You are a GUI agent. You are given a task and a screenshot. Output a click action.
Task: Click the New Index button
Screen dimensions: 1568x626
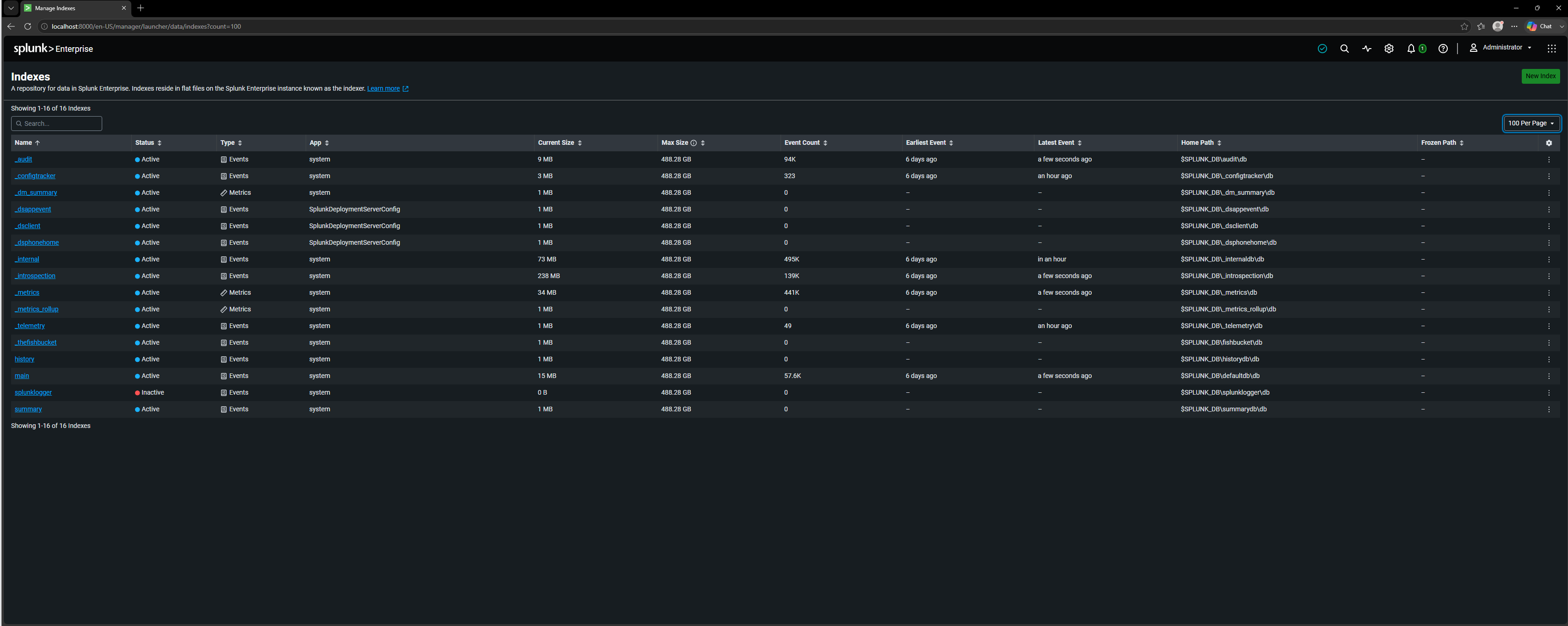coord(1540,76)
